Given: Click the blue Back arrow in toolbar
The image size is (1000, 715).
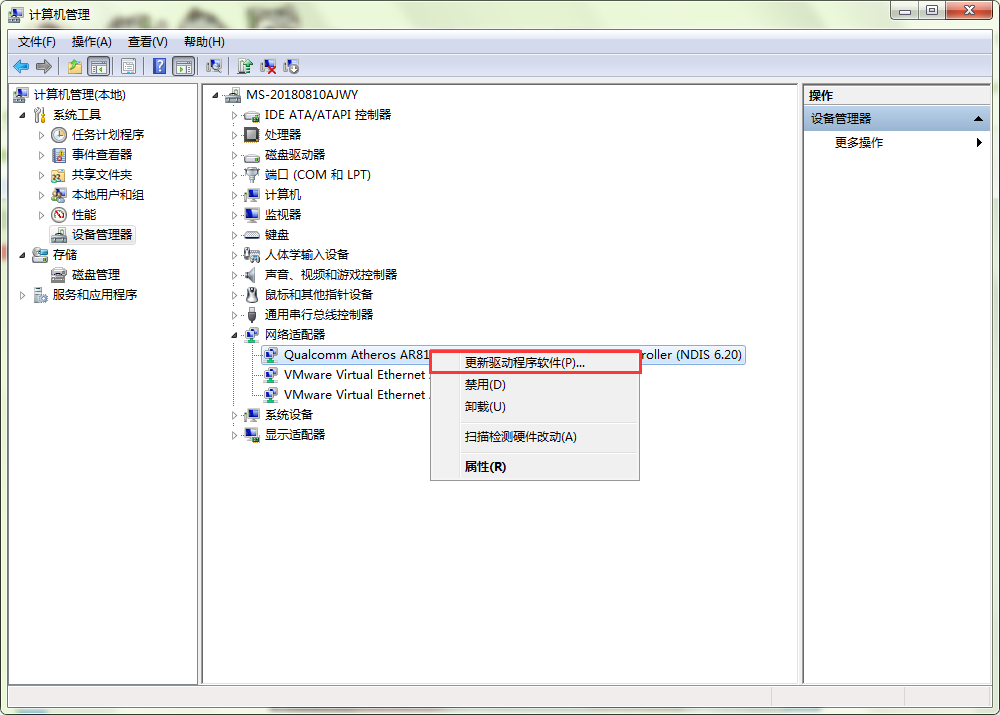Looking at the screenshot, I should click(x=20, y=66).
